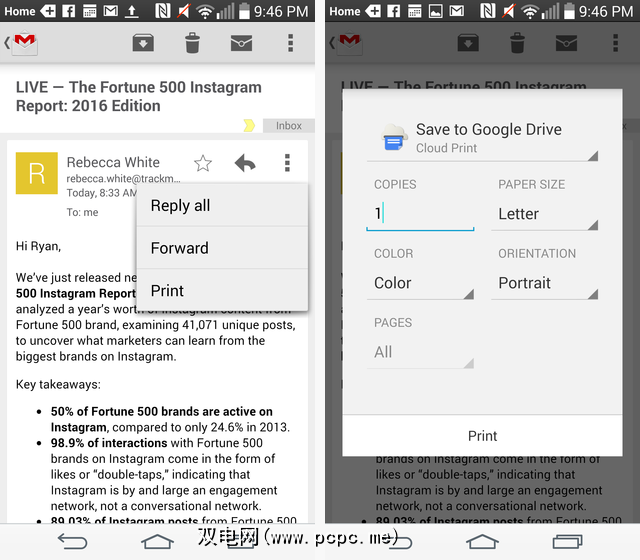Tap NFC icon in left status bar
The height and width of the screenshot is (560, 640).
[162, 11]
